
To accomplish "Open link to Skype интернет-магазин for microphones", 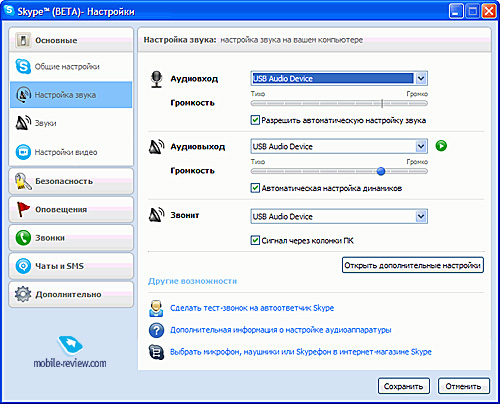I will 301,352.
